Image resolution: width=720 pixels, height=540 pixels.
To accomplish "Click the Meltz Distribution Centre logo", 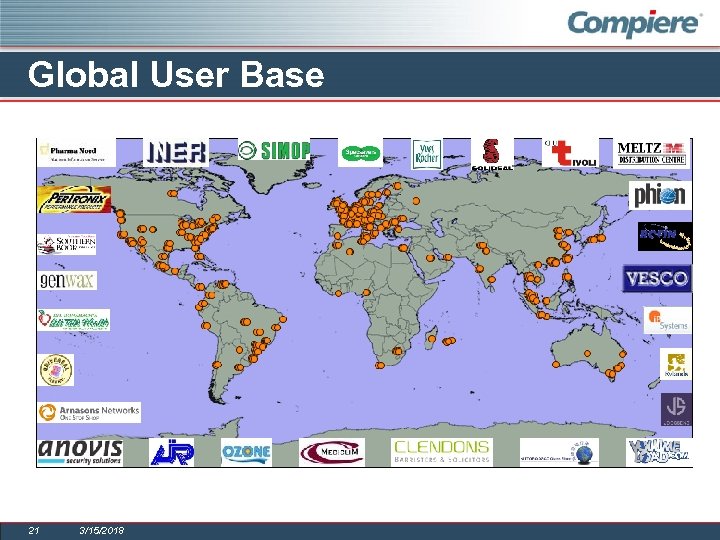I will click(x=652, y=154).
